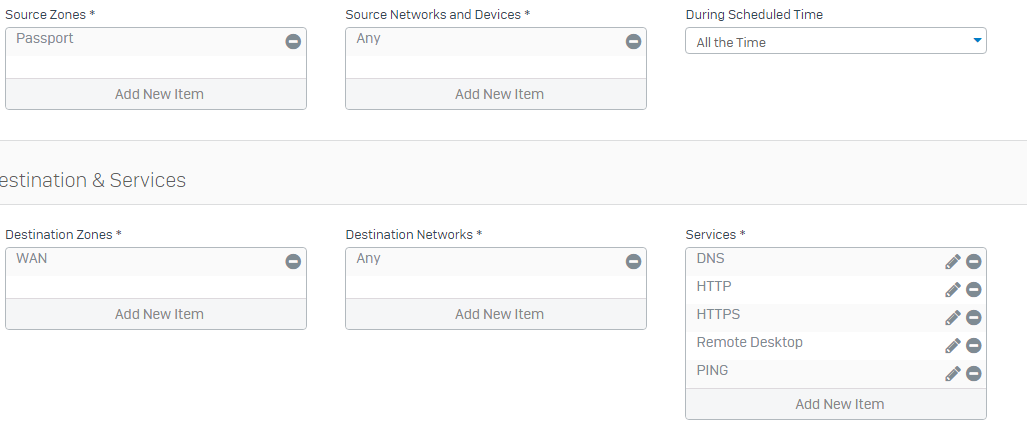Add New Item to Destination Zones
Viewport: 1027px width, 448px height.
tap(156, 314)
